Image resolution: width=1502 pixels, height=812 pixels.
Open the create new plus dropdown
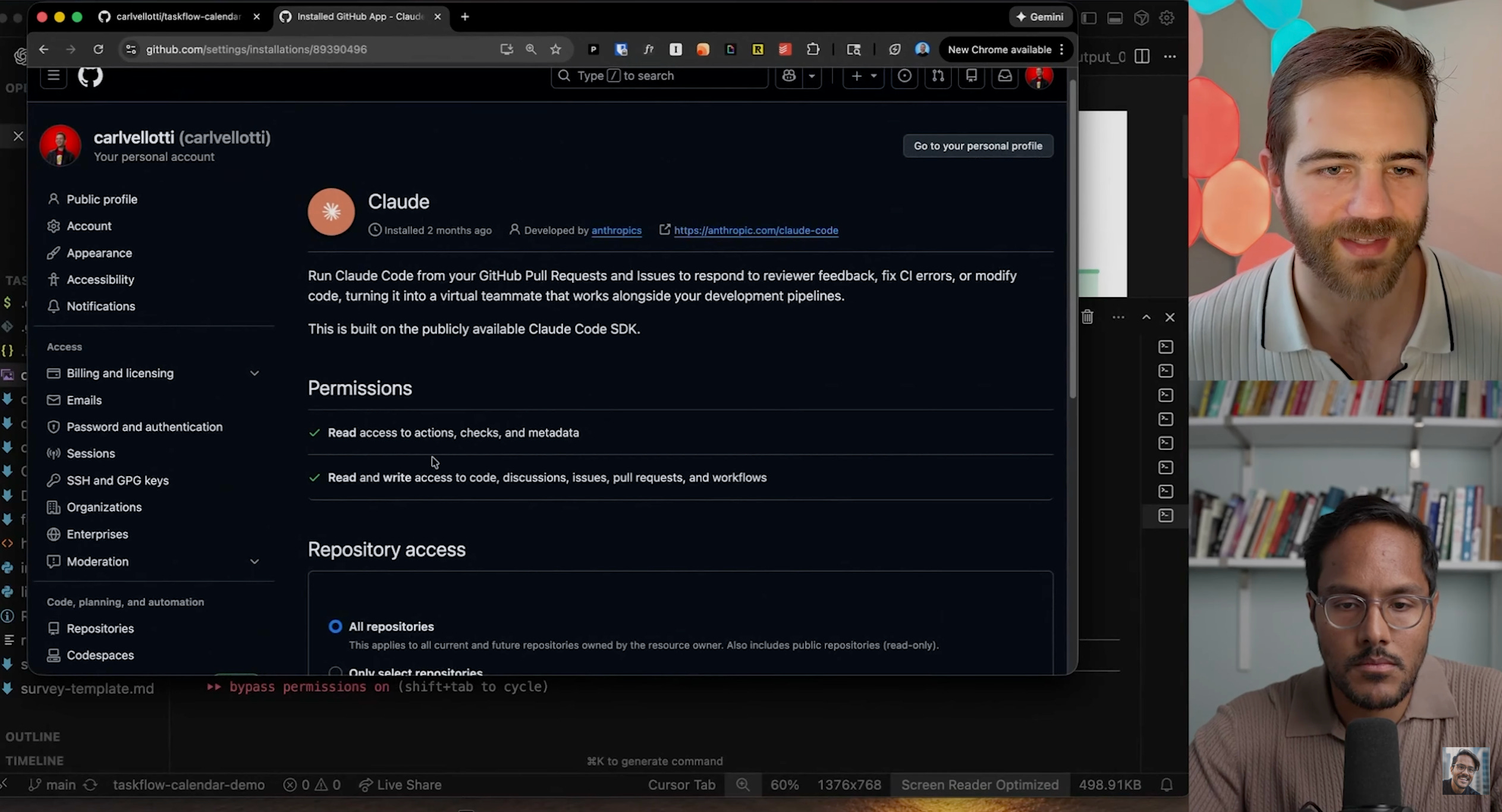pos(863,76)
